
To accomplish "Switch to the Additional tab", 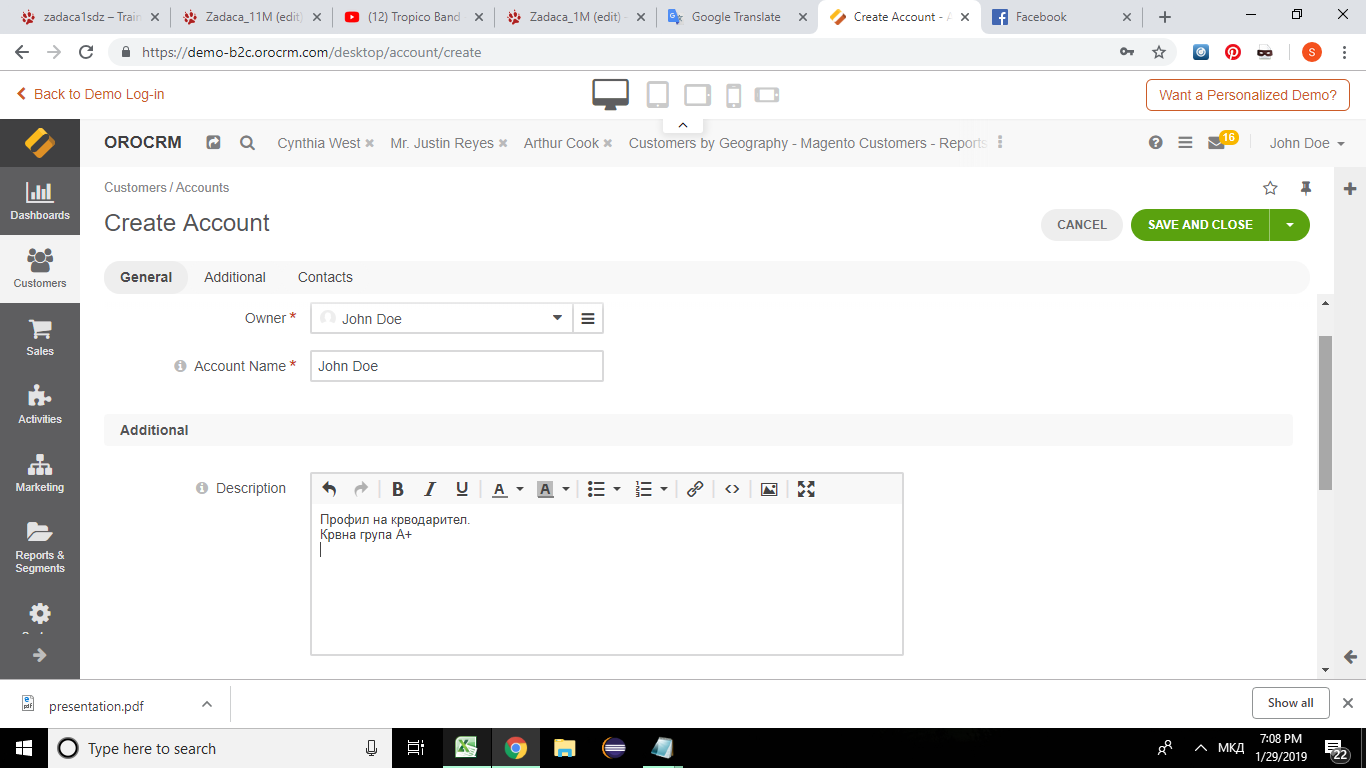I will (235, 277).
